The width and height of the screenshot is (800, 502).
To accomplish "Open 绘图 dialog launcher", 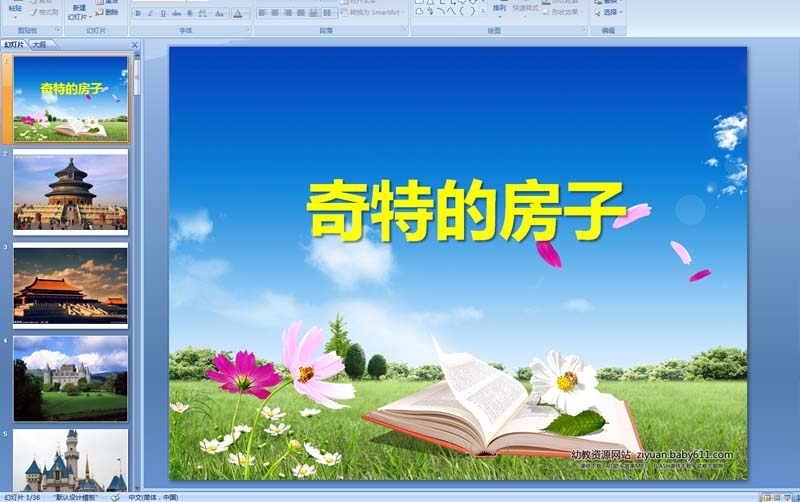I will pyautogui.click(x=583, y=30).
